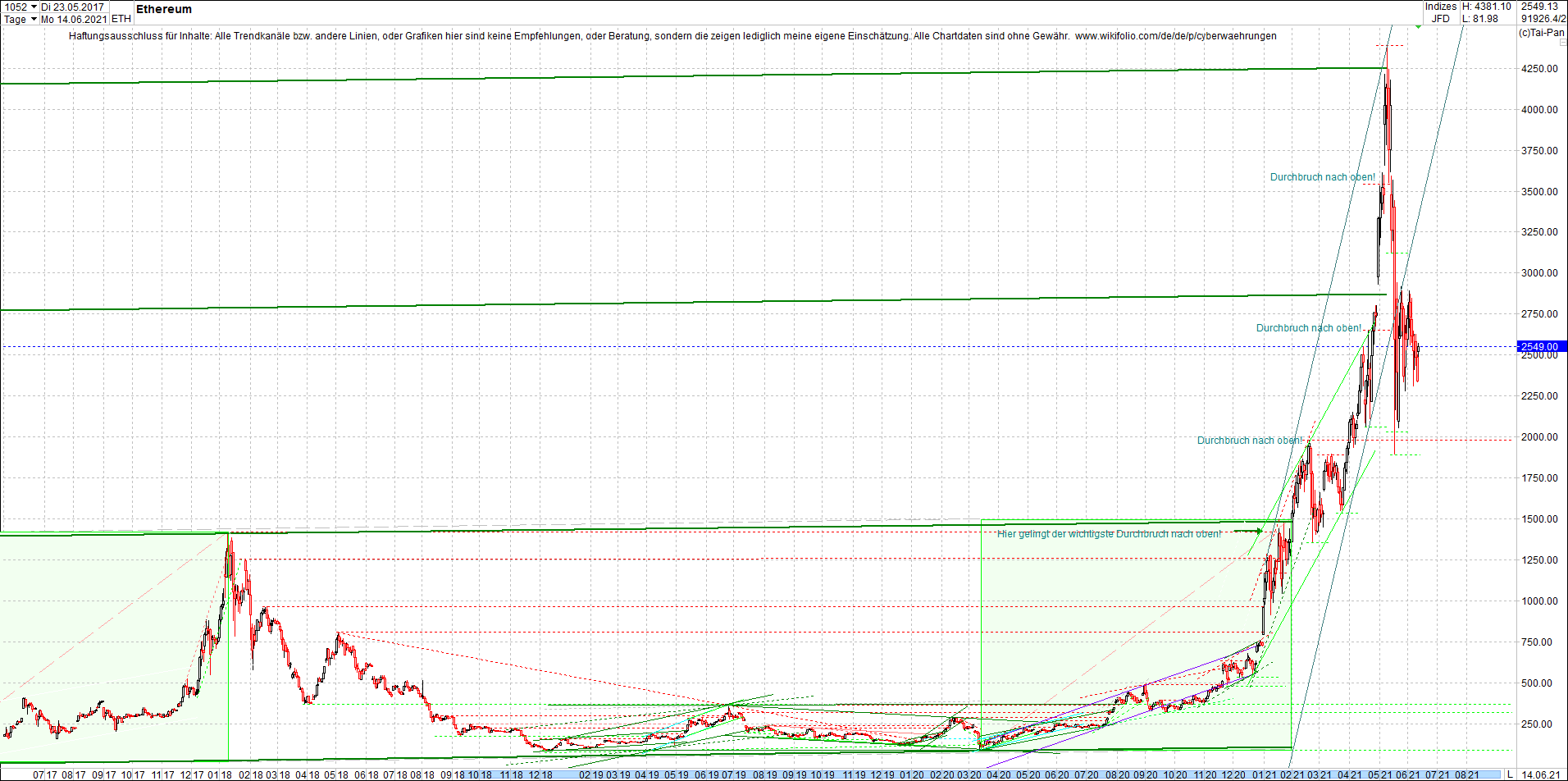Viewport: 1568px width, 781px height.
Task: Open the "Tage" timeframe dropdown
Action: pos(15,19)
